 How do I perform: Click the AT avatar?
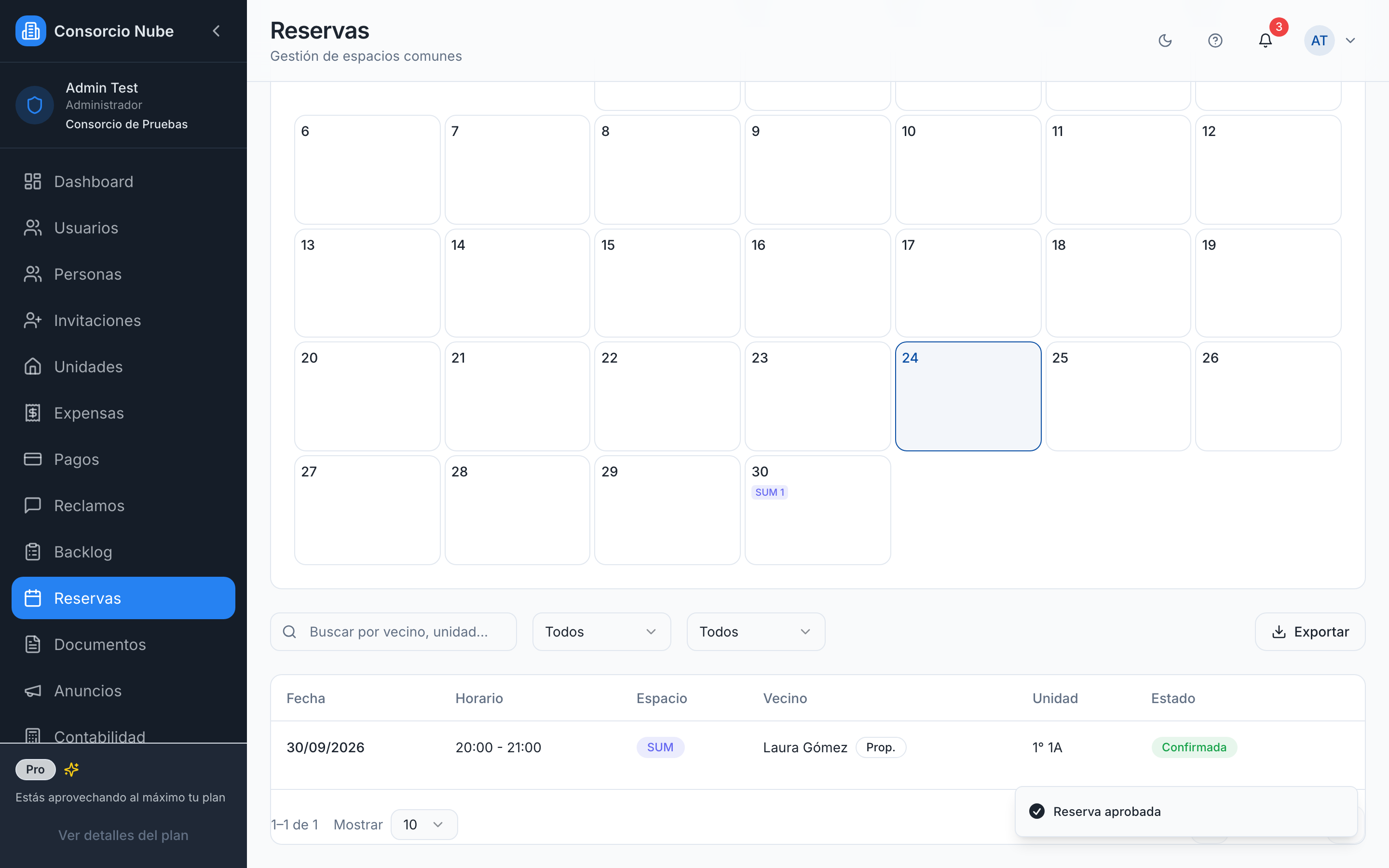1319,40
